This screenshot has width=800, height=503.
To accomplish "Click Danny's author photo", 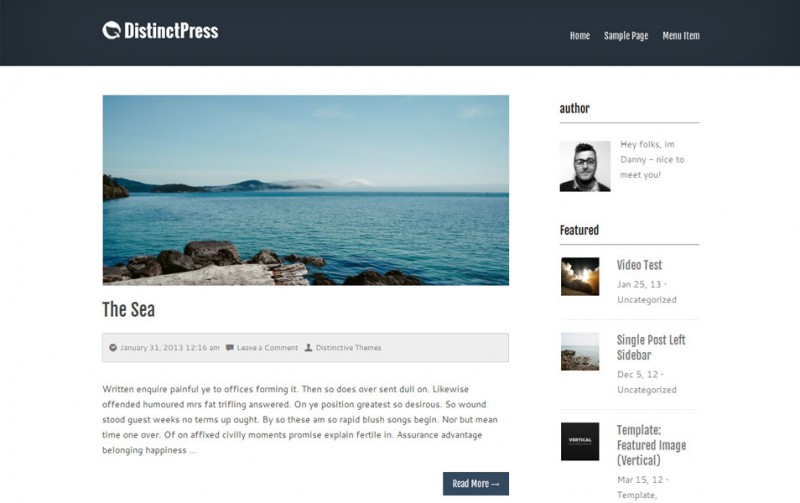I will click(585, 166).
